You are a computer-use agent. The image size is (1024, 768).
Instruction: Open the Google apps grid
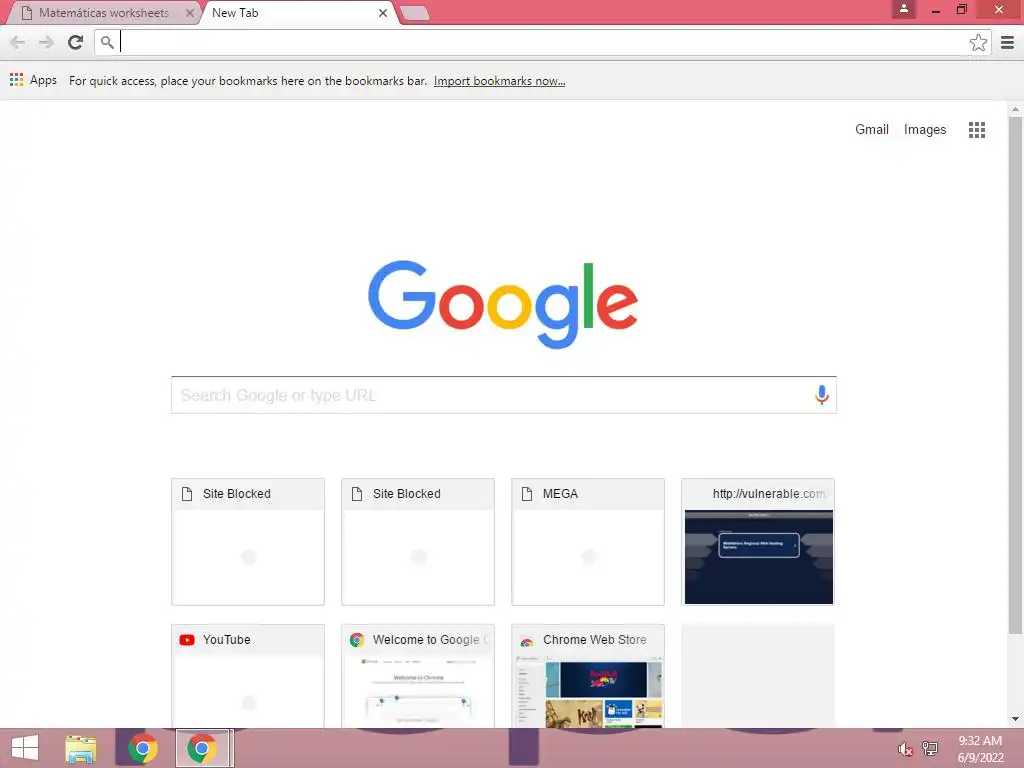tap(976, 129)
